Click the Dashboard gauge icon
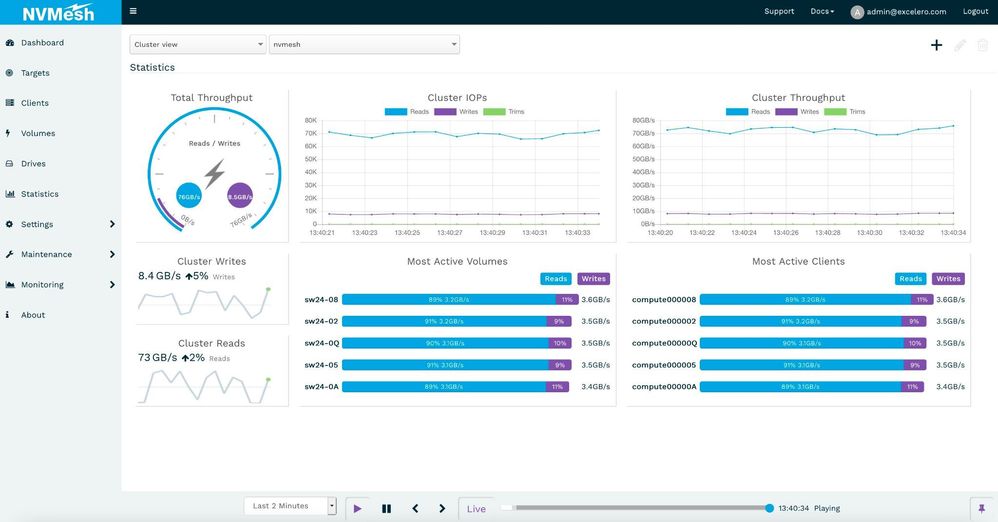 10,43
